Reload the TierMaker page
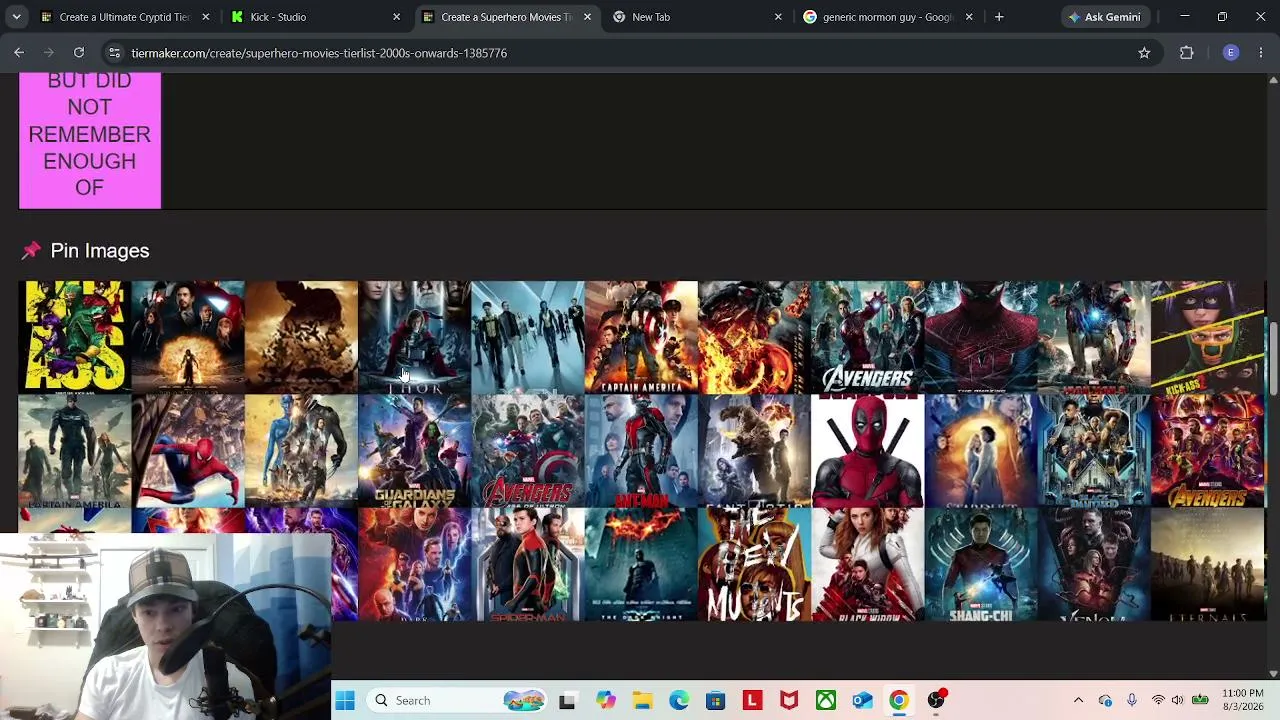This screenshot has height=720, width=1280. click(79, 53)
